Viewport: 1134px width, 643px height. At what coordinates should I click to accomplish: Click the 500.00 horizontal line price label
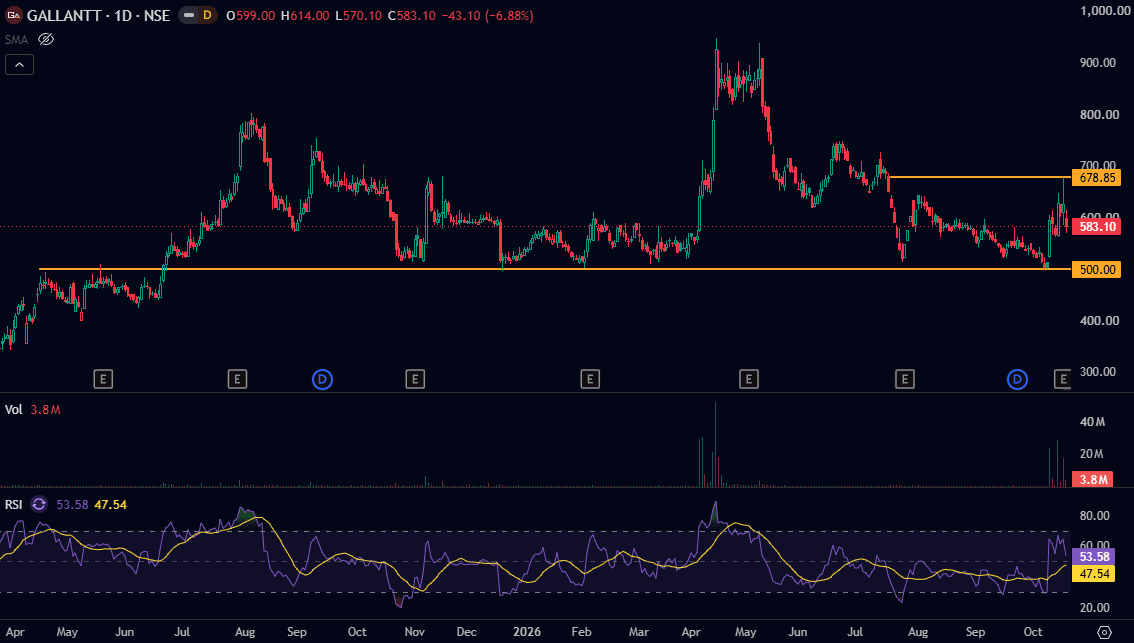[x=1096, y=269]
